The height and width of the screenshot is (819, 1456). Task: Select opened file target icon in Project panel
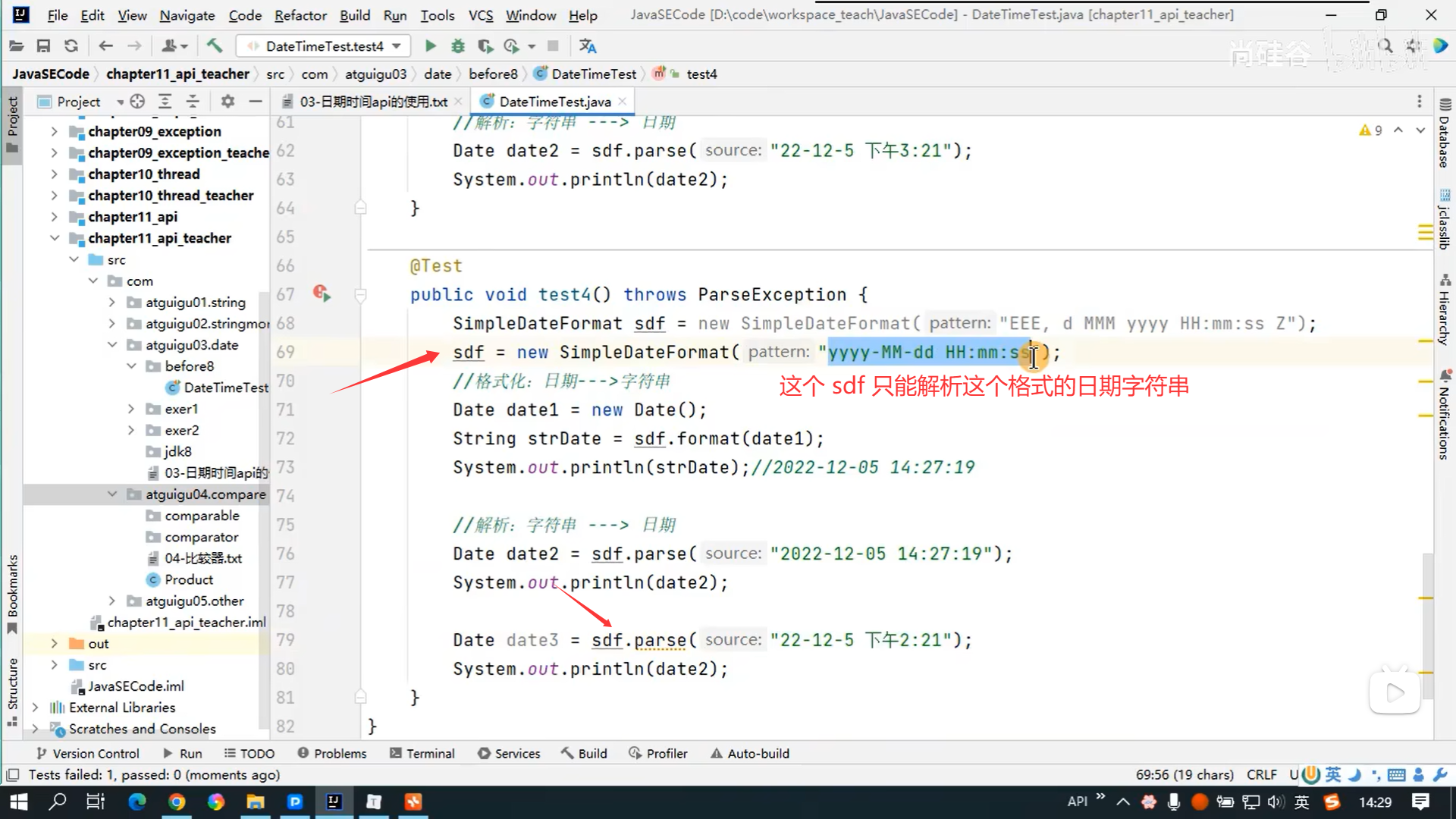137,101
